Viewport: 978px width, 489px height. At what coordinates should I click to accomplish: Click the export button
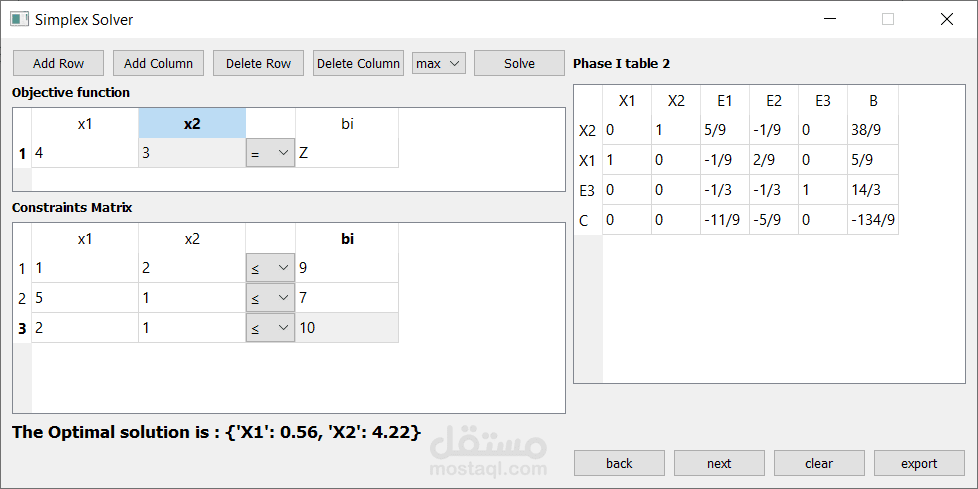point(919,463)
